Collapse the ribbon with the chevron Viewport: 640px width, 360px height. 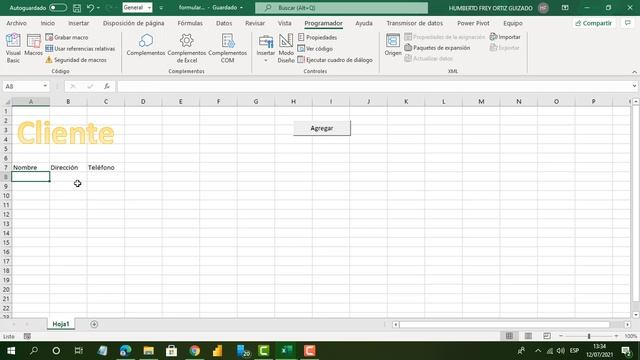tap(634, 72)
